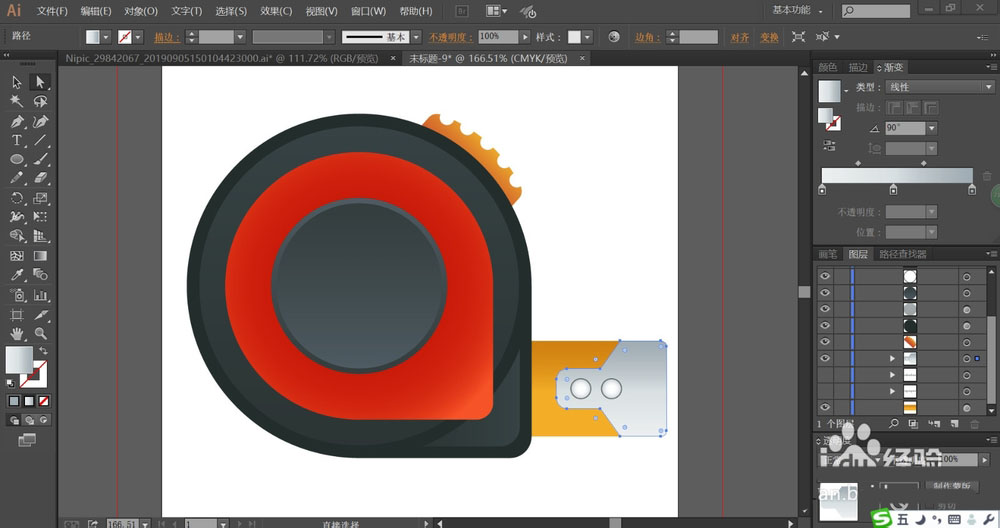The height and width of the screenshot is (528, 1000).
Task: Enable Draw Inside mode in toolbox
Action: pos(43,420)
